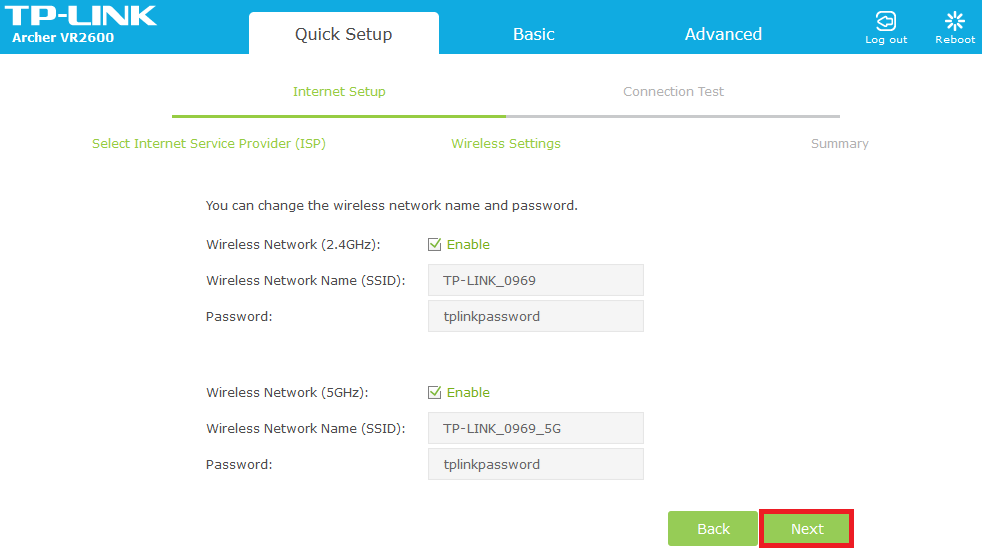
Task: Toggle the 2.4GHz wireless network Enable checkbox
Action: (x=435, y=244)
